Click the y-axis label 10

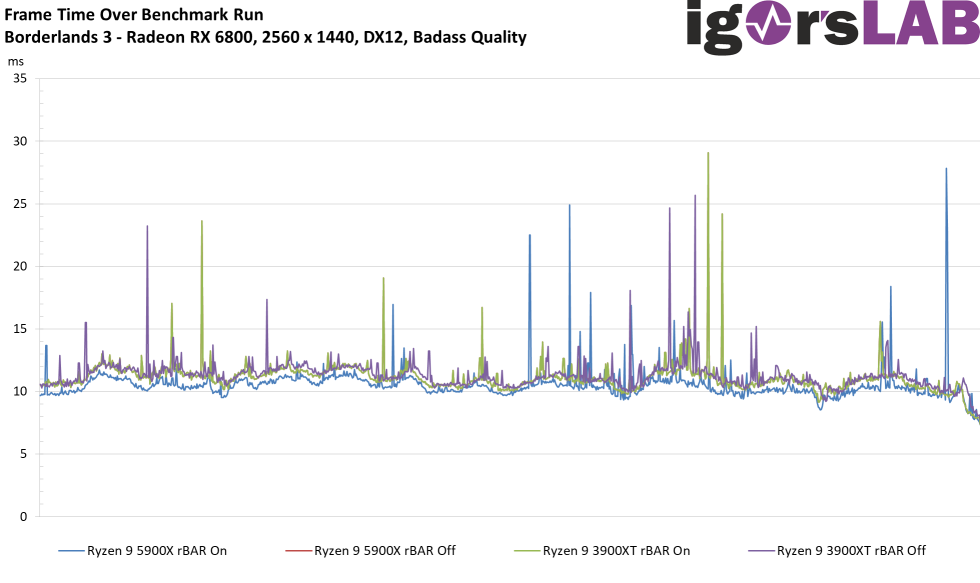(20, 391)
